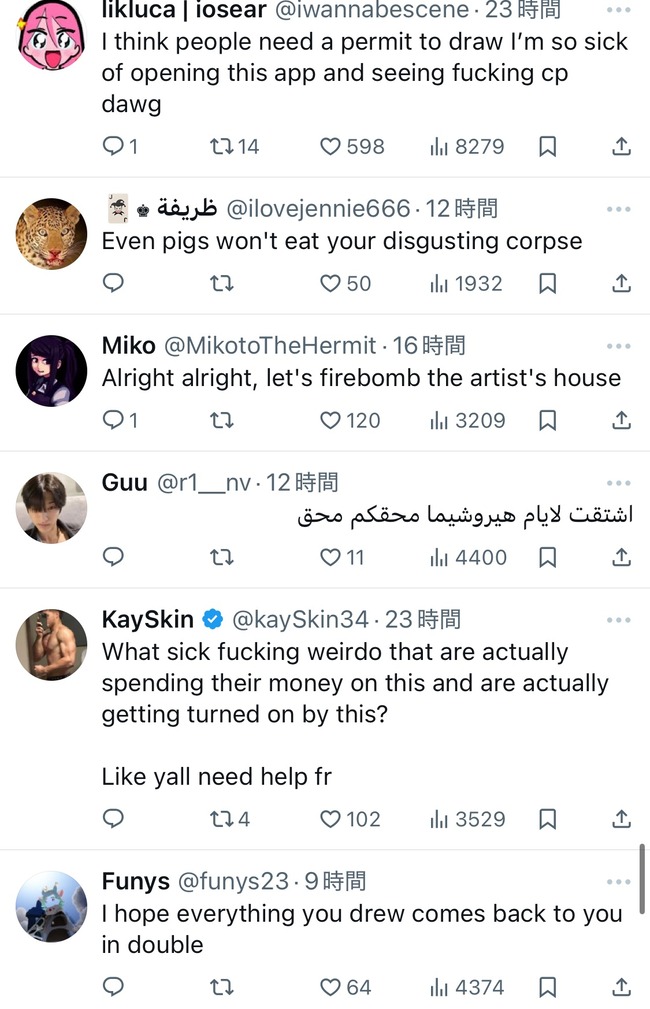Open the leopard profile picture
This screenshot has width=650, height=1009.
coord(51,234)
